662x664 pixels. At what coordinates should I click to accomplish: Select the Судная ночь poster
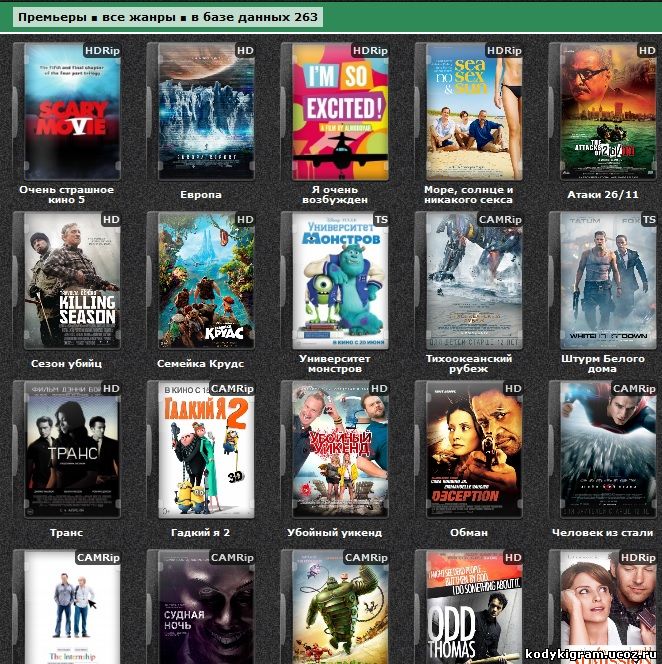click(206, 607)
